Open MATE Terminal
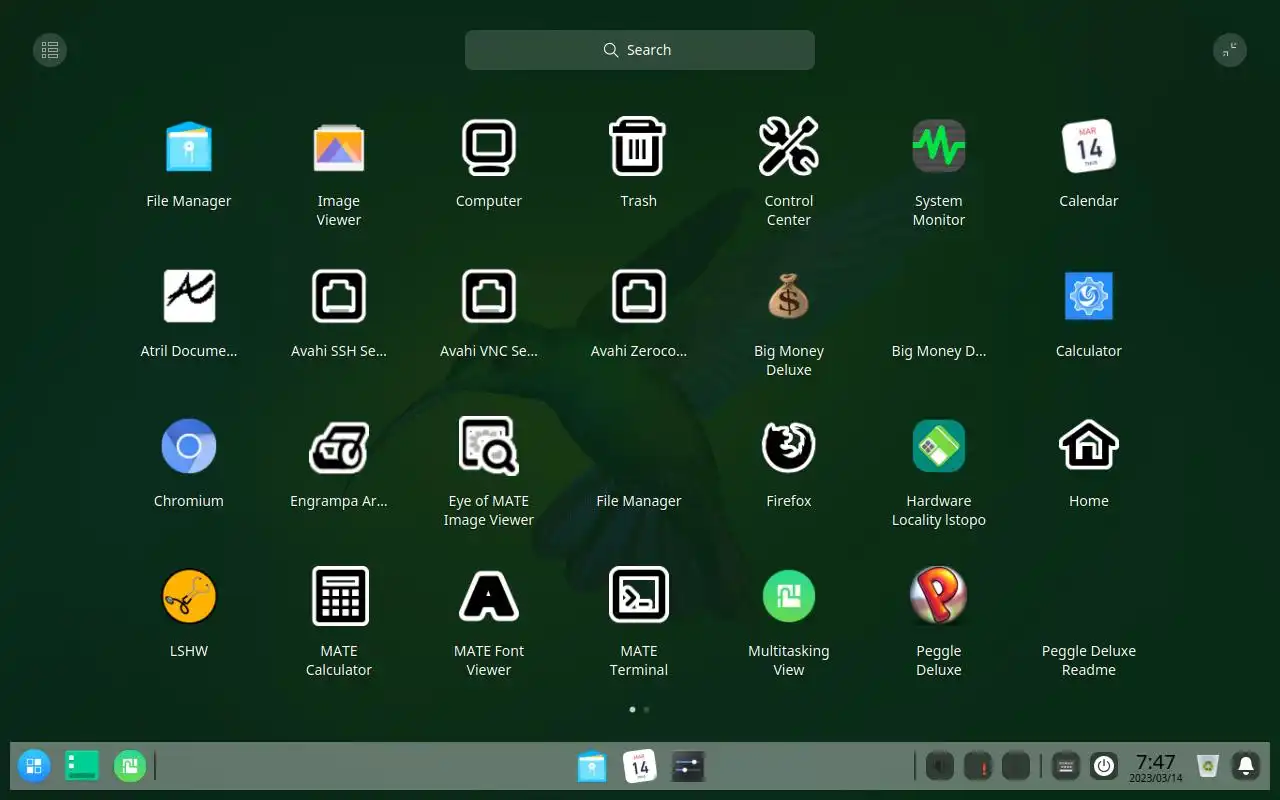Screen dimensions: 1280x800 point(639,597)
